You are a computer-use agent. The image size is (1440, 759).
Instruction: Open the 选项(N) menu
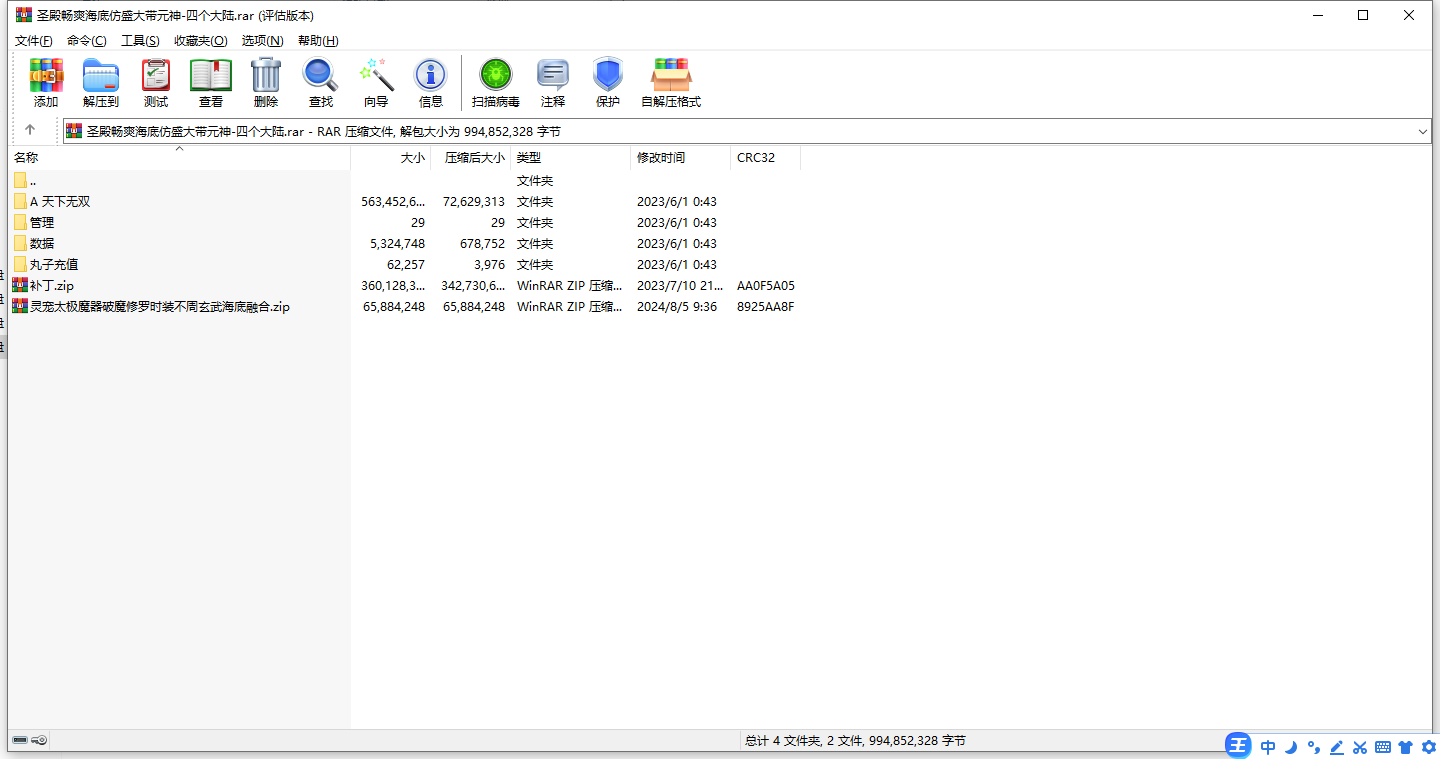262,41
